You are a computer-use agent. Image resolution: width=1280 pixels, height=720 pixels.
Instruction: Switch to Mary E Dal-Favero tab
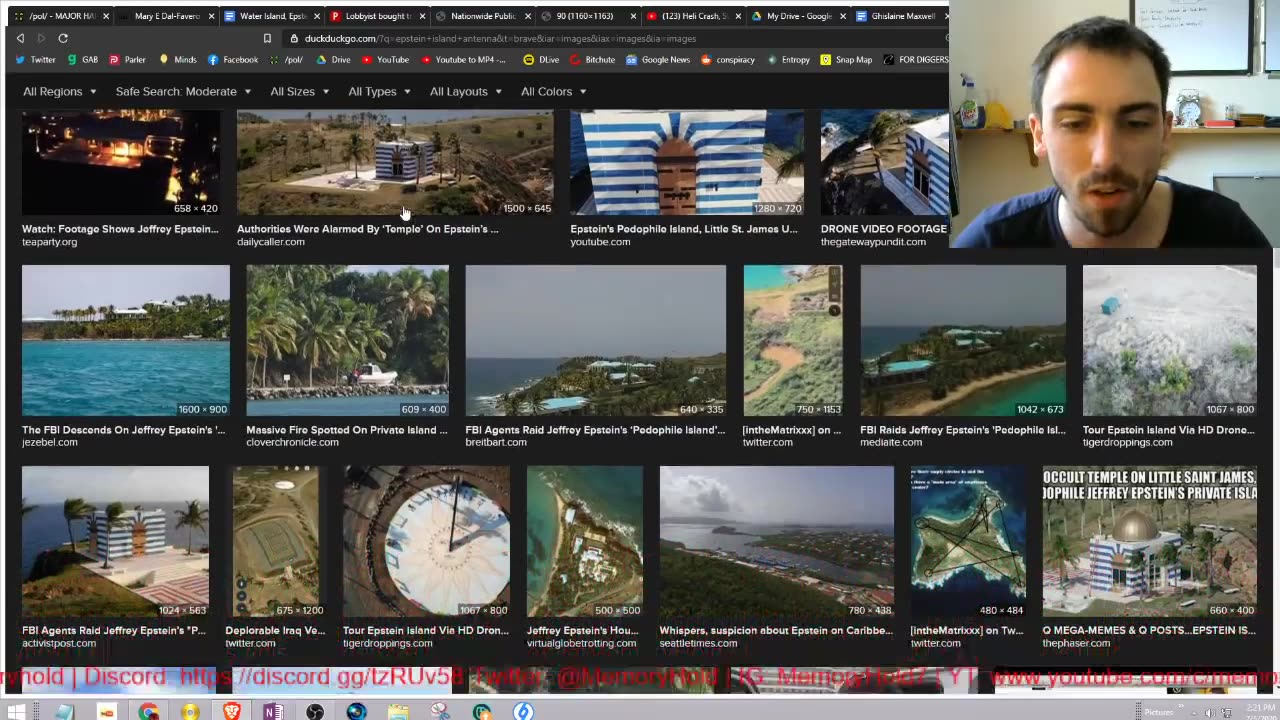pyautogui.click(x=165, y=16)
